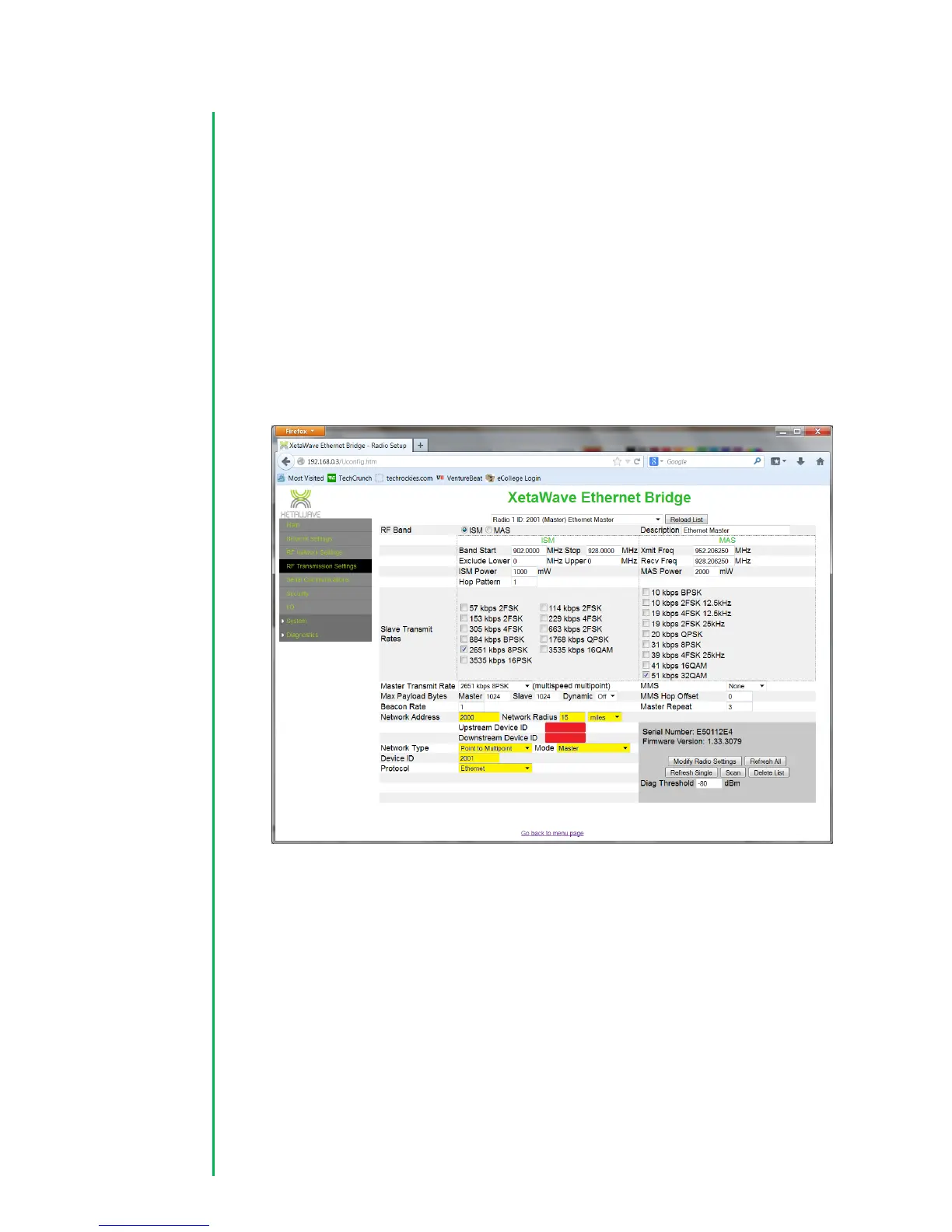This screenshot has height=1232, width=952.
Task: Open the techrockies.com bookmark
Action: coord(404,478)
